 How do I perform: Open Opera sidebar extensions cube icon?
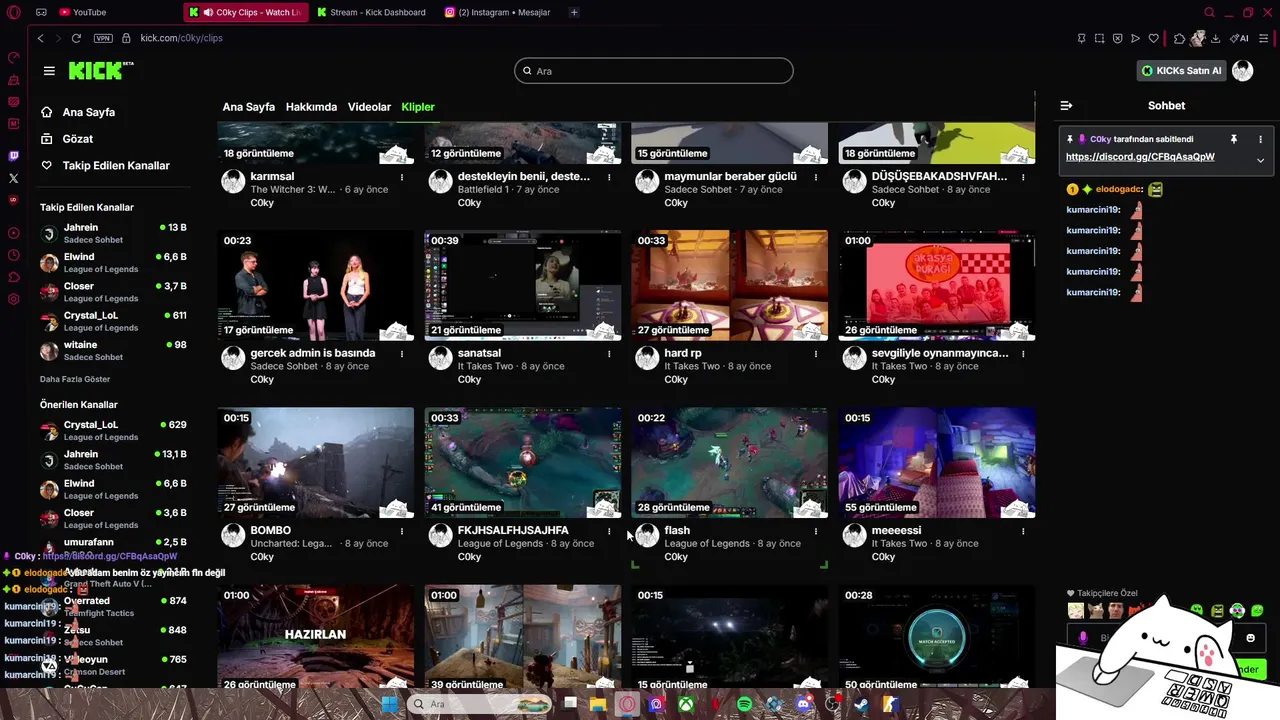pyautogui.click(x=13, y=277)
